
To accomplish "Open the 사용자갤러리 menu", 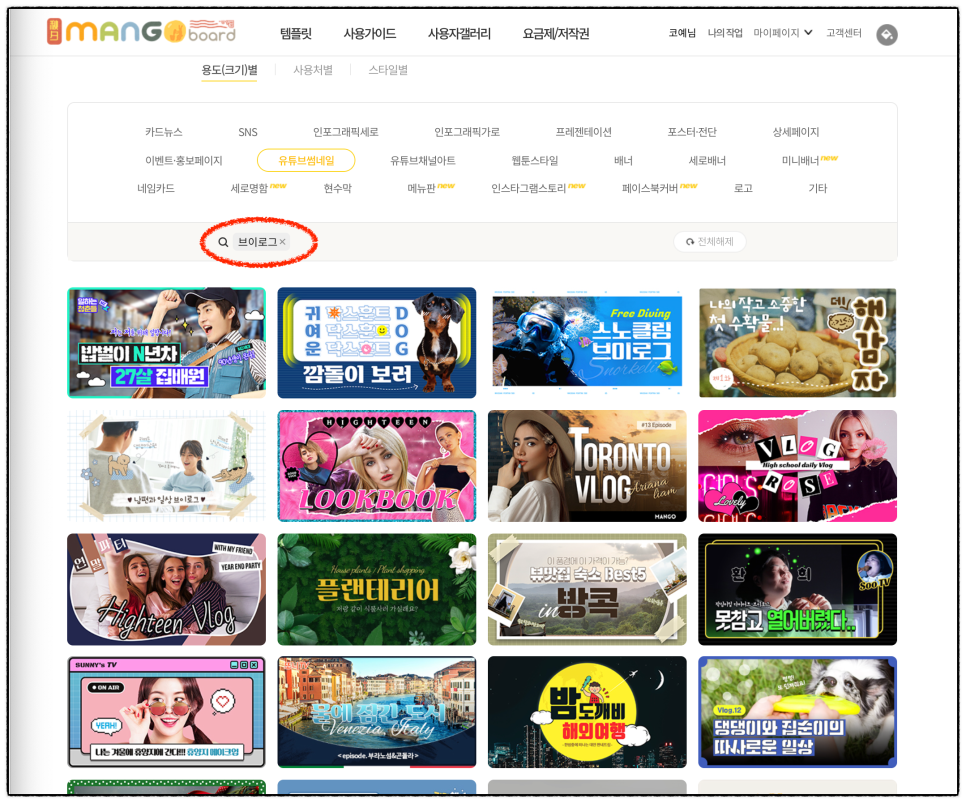I will click(x=459, y=33).
